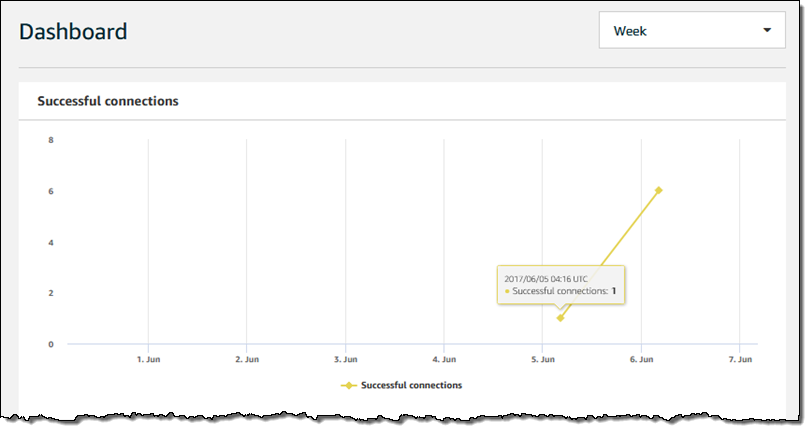Click the Dashboard page heading
Image resolution: width=810 pixels, height=431 pixels.
74,31
